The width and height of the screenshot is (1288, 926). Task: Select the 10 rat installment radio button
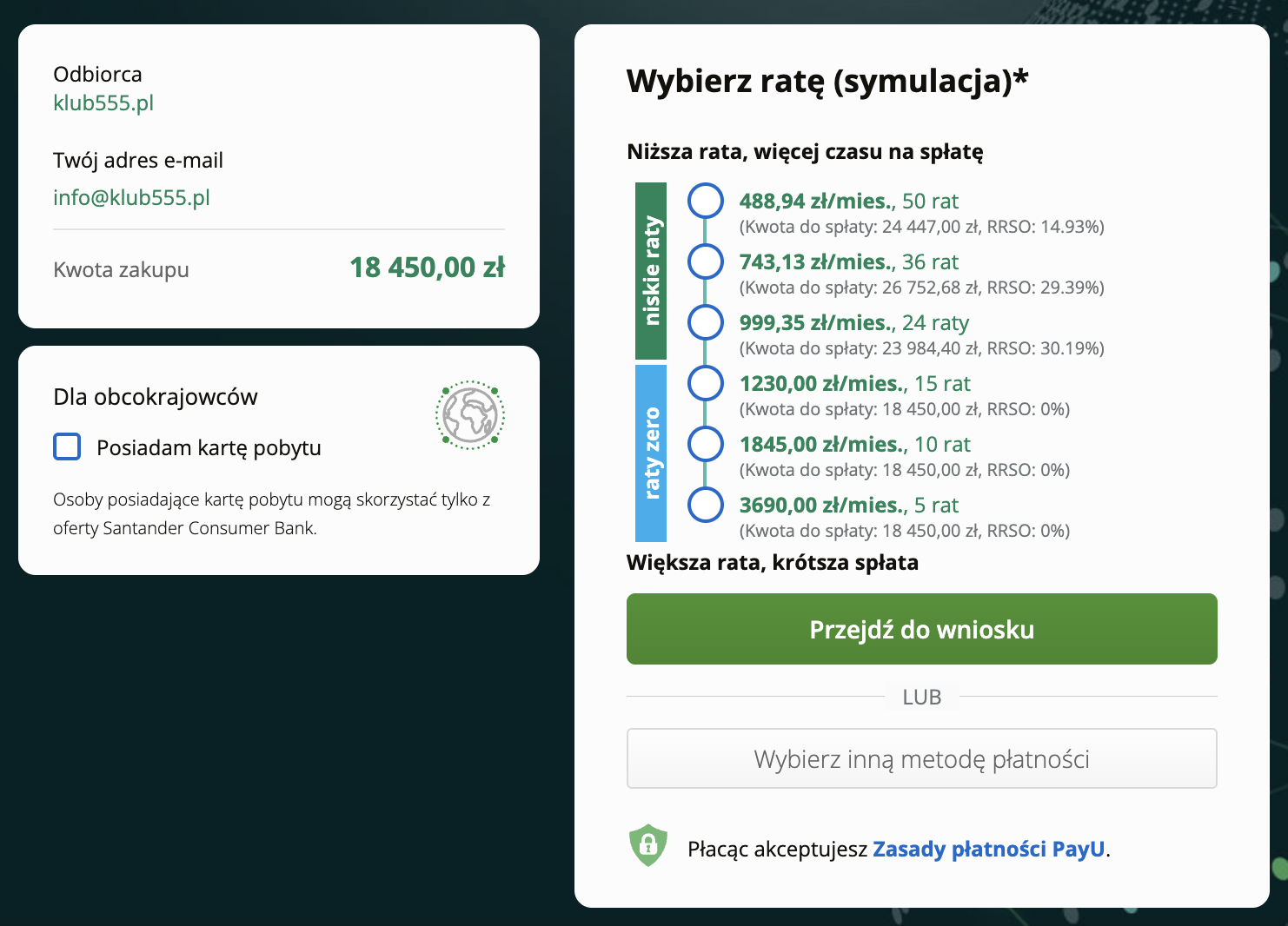point(705,444)
